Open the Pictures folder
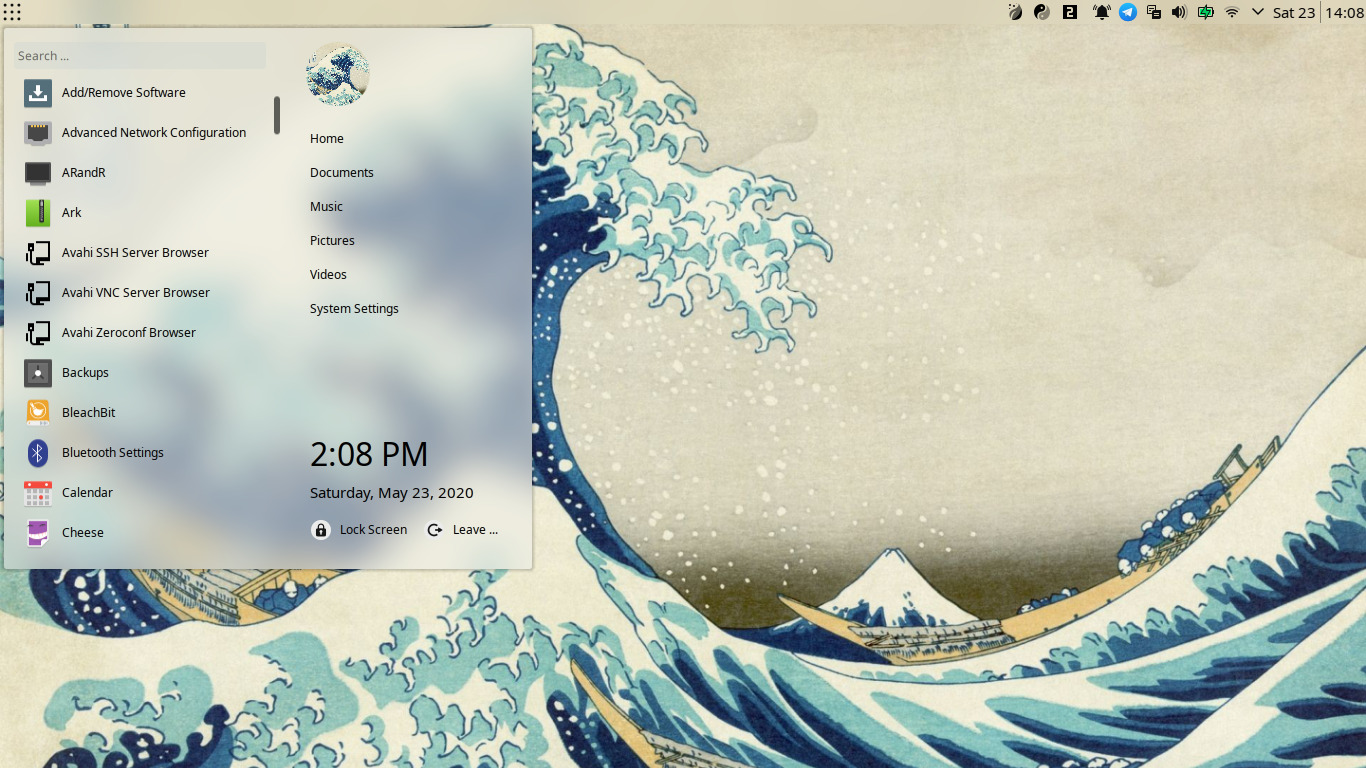This screenshot has height=768, width=1366. (x=332, y=241)
